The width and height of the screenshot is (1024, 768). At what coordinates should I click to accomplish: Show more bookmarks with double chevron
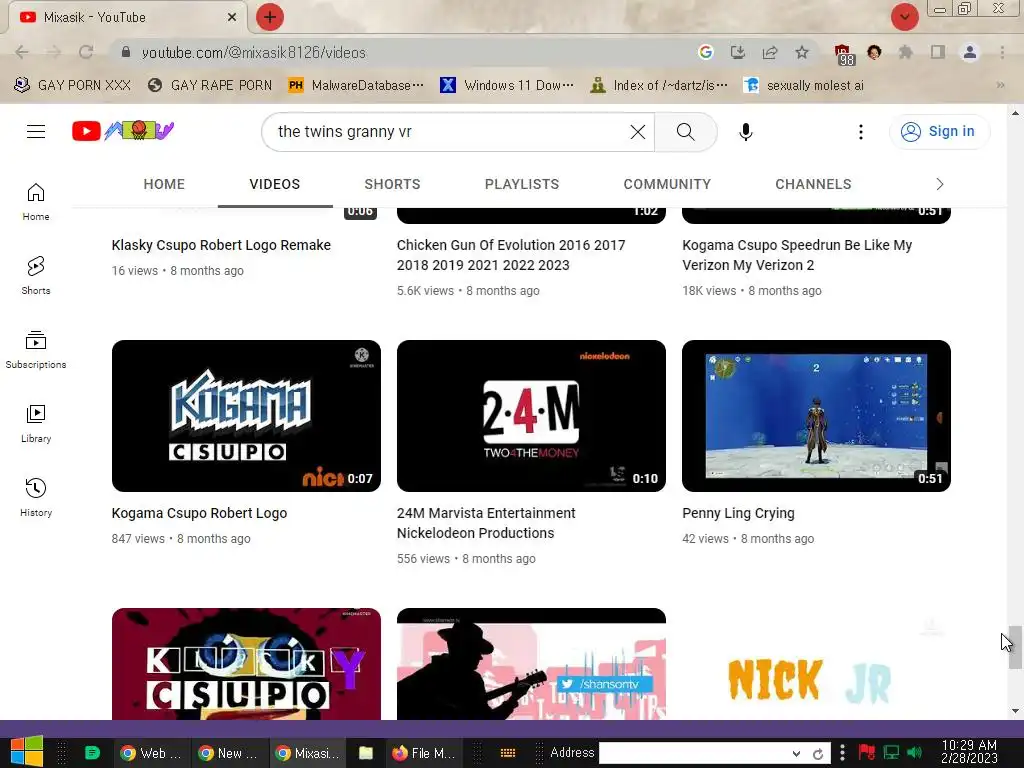pyautogui.click(x=1000, y=86)
